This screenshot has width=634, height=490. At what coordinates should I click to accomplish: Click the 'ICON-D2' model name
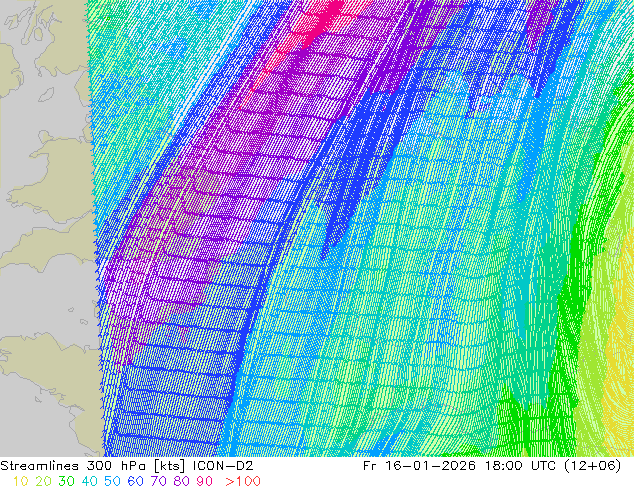223,466
